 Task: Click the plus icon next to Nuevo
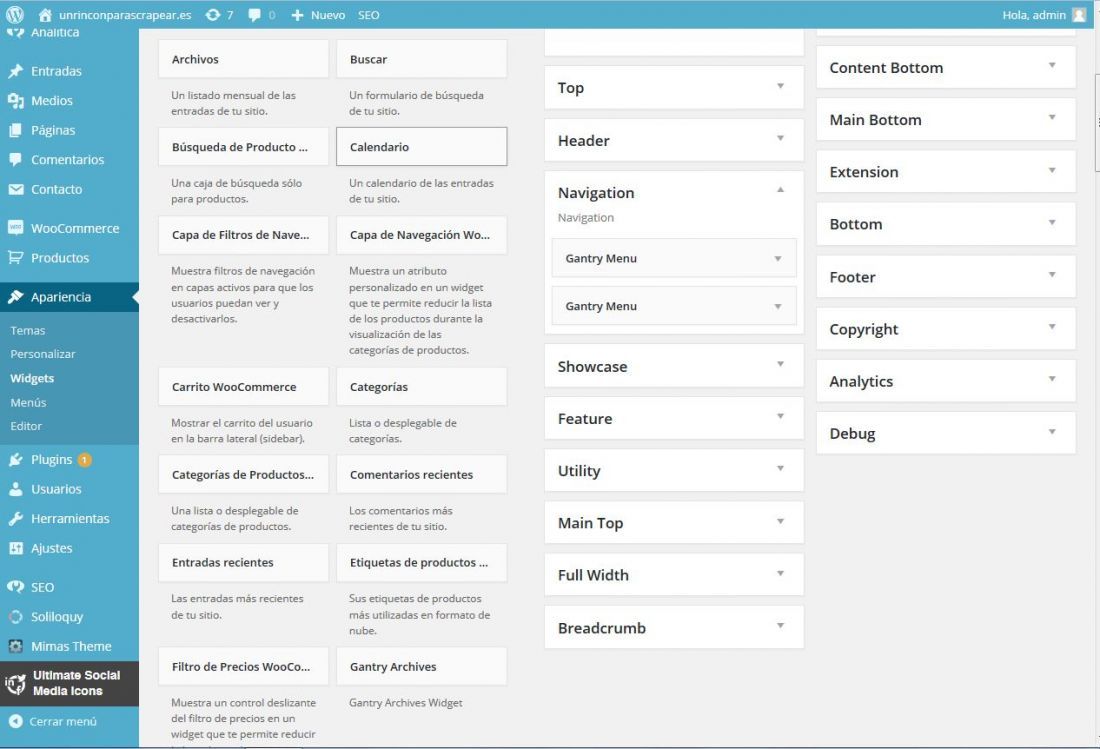297,15
